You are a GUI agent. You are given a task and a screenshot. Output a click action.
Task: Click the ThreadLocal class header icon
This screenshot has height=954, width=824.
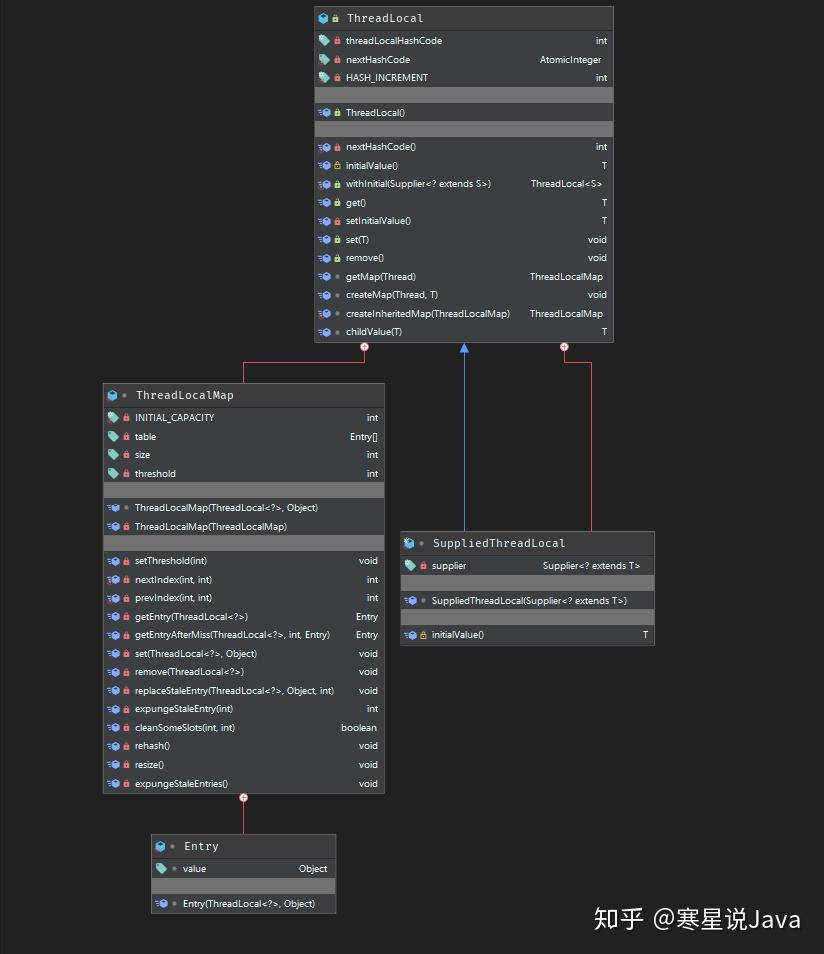pos(322,17)
